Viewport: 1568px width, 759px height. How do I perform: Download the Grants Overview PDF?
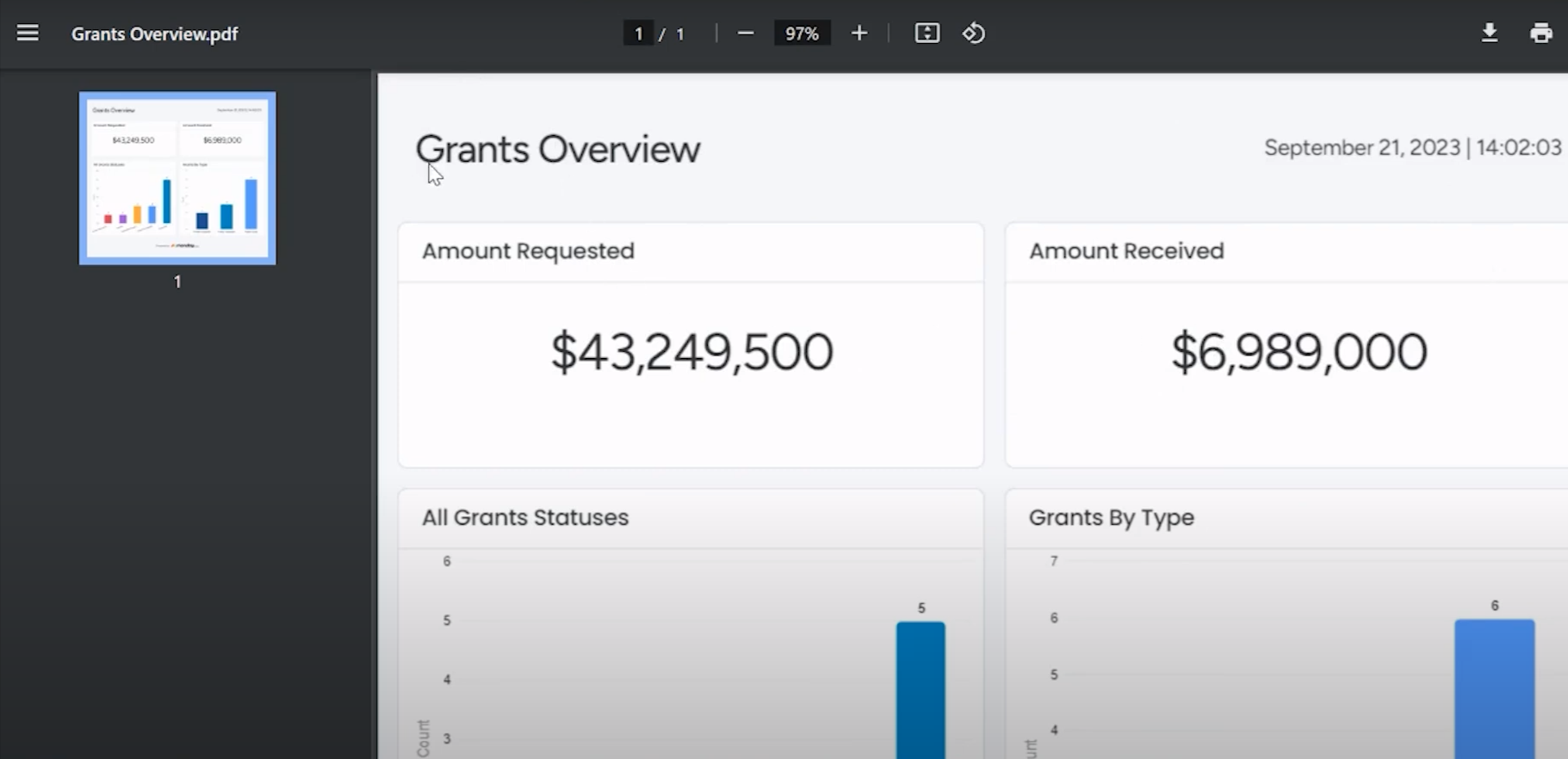[x=1489, y=34]
